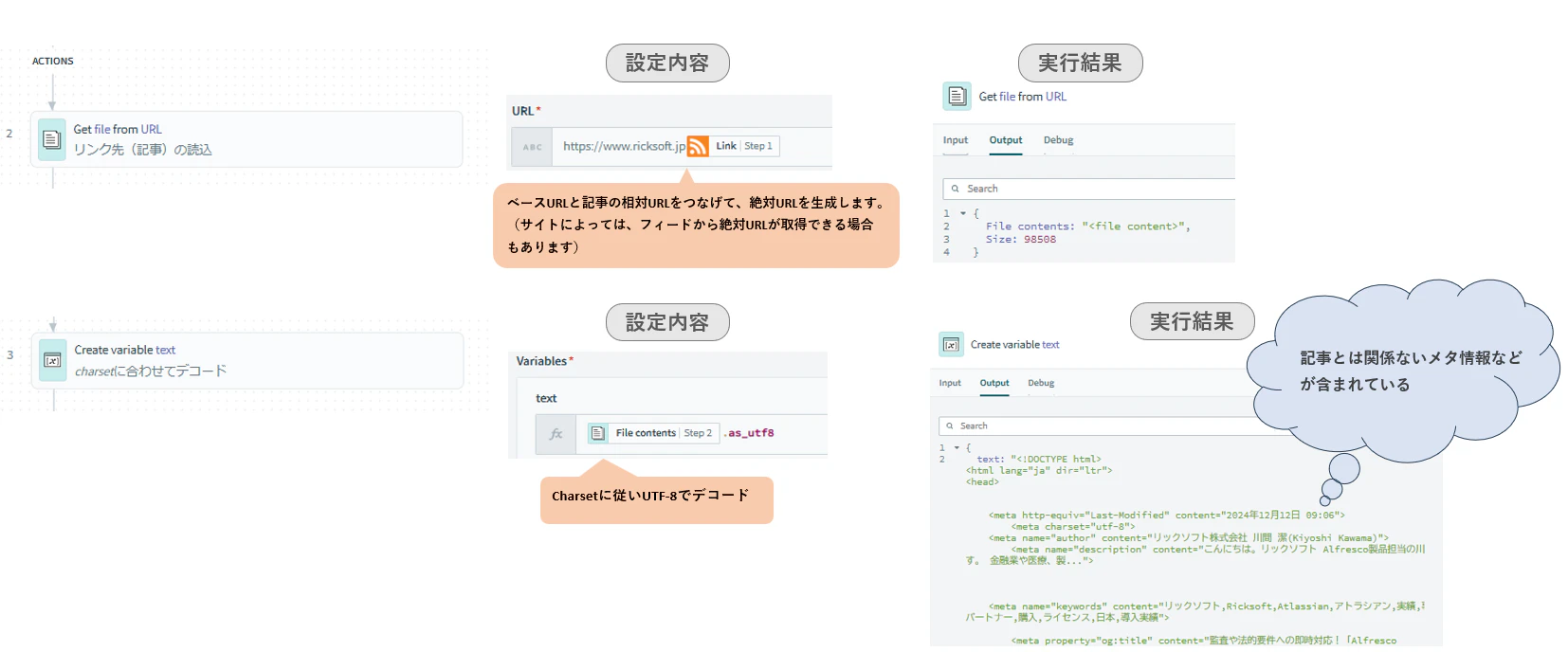Select the Get file from URL step icon in workflow

[x=52, y=139]
